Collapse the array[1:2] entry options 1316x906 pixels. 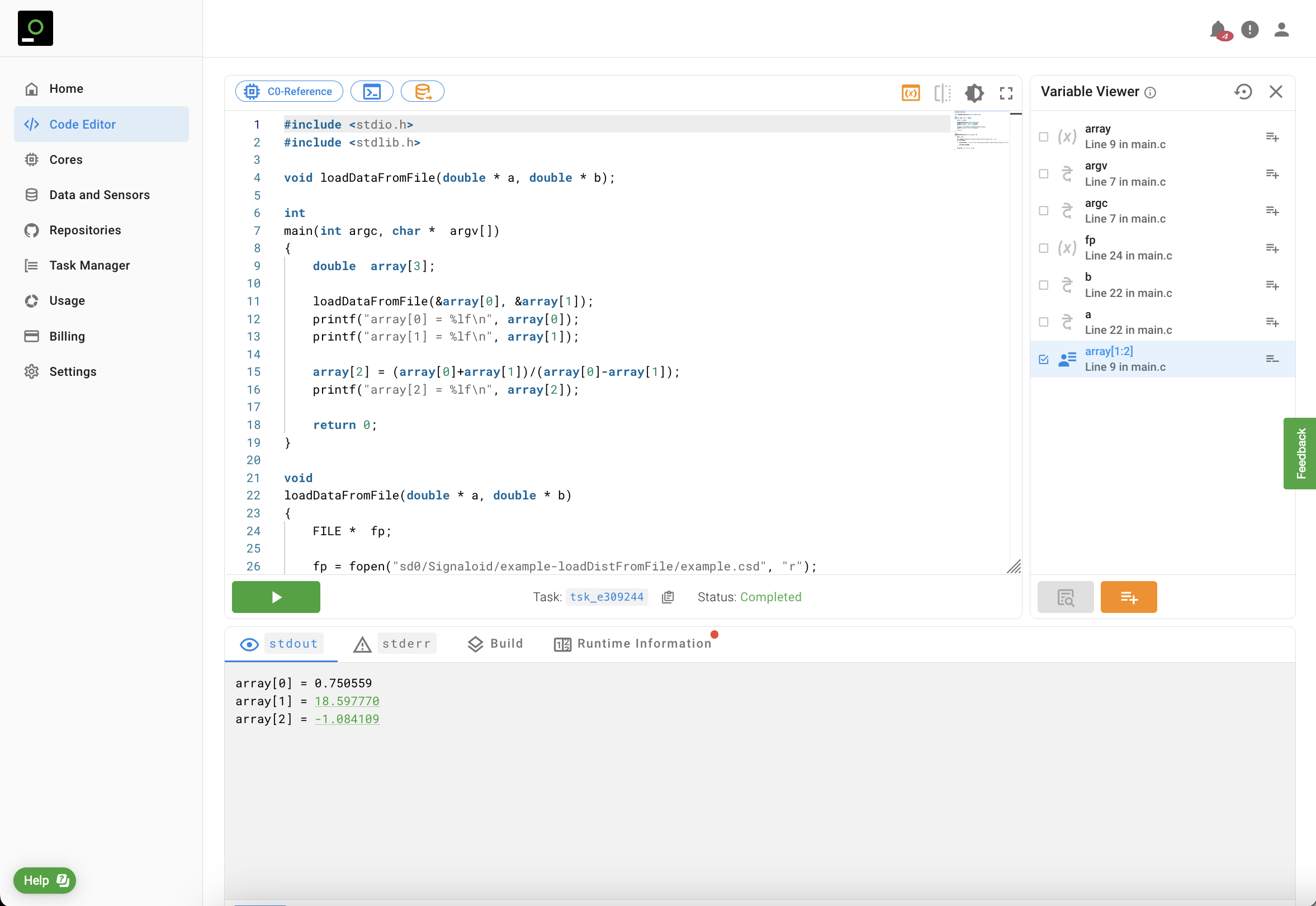pyautogui.click(x=1272, y=360)
